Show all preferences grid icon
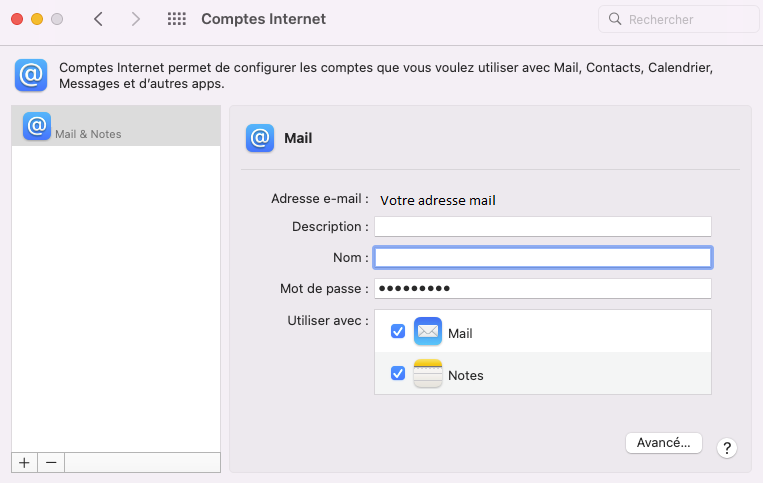763x483 pixels. point(177,19)
